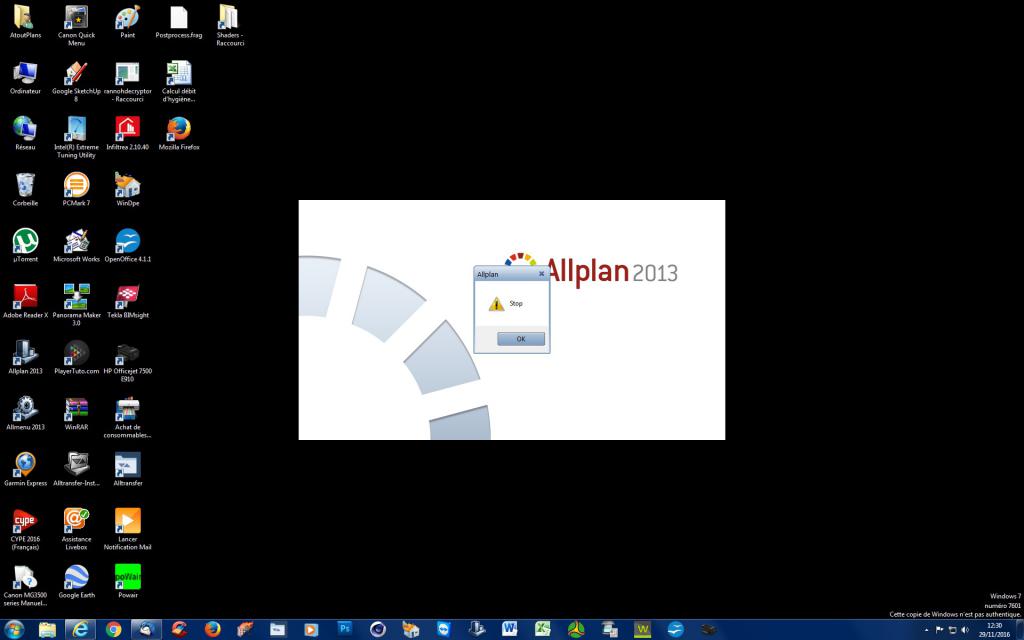Screen dimensions: 1024x640
Task: Open the volume control in system tray
Action: [x=965, y=630]
